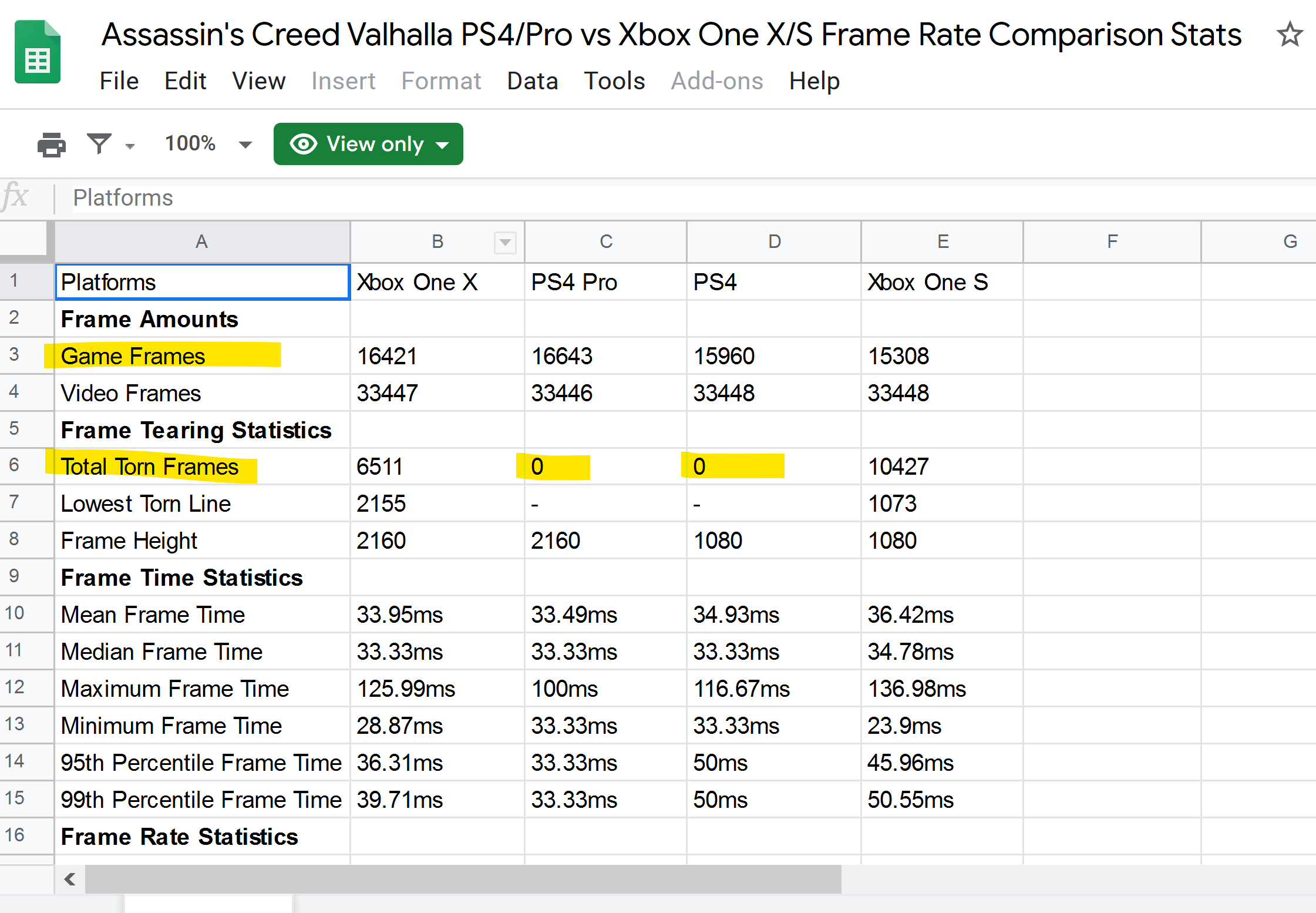Select cell with value 33.95ms
This screenshot has height=913, width=1316.
pos(437,615)
